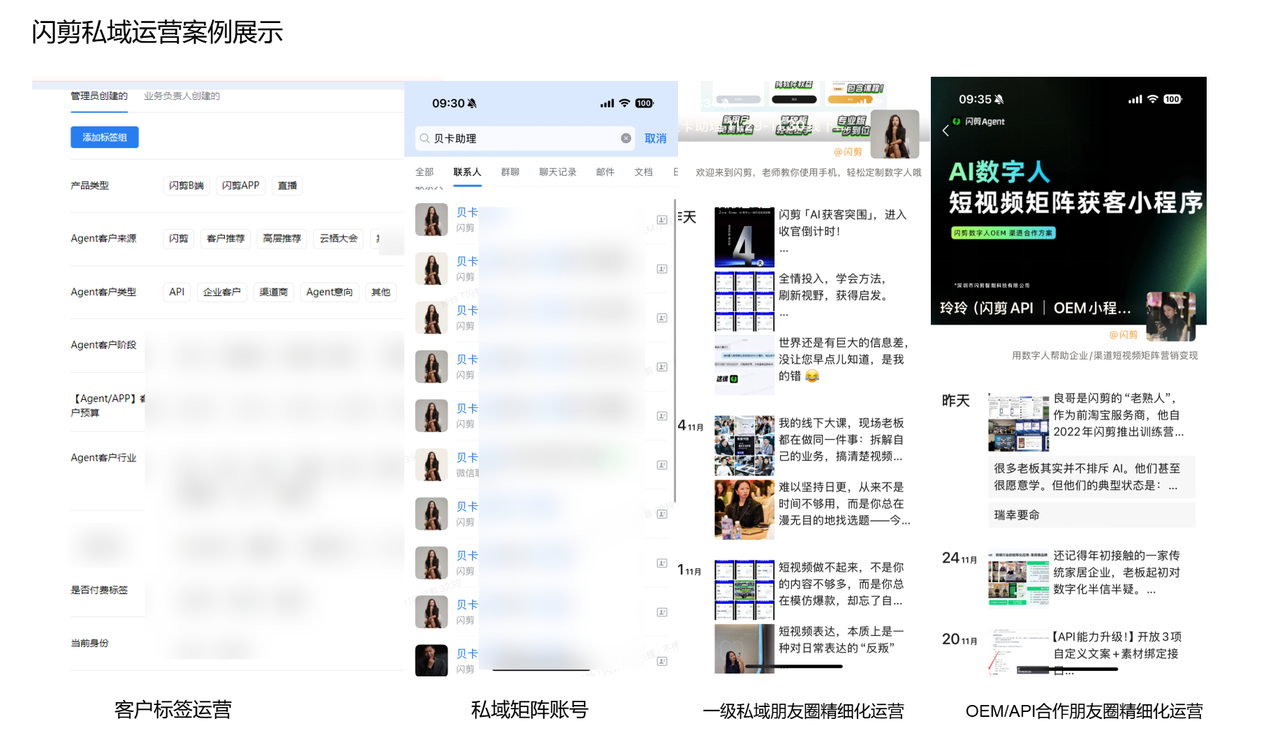Open the number 4 countdown post image

tap(744, 237)
